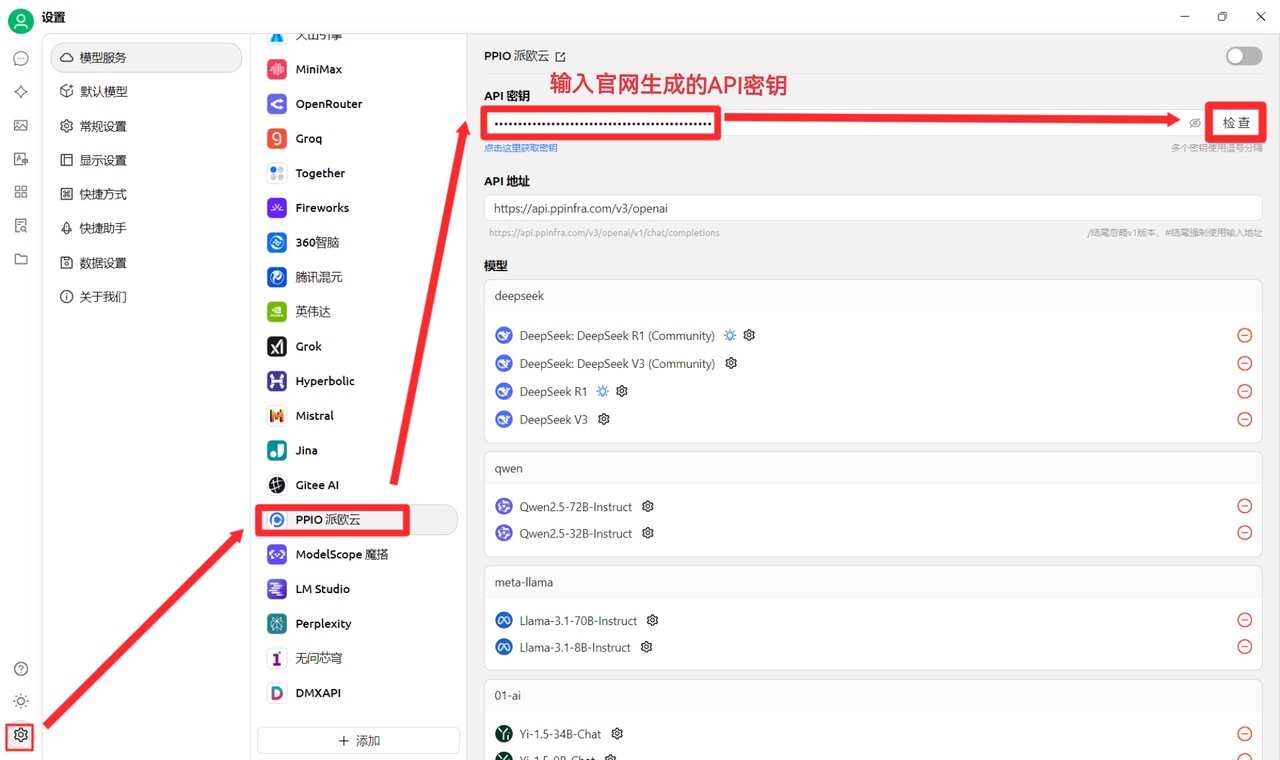Select the Gitee AI provider
This screenshot has width=1280, height=760.
pyautogui.click(x=358, y=485)
